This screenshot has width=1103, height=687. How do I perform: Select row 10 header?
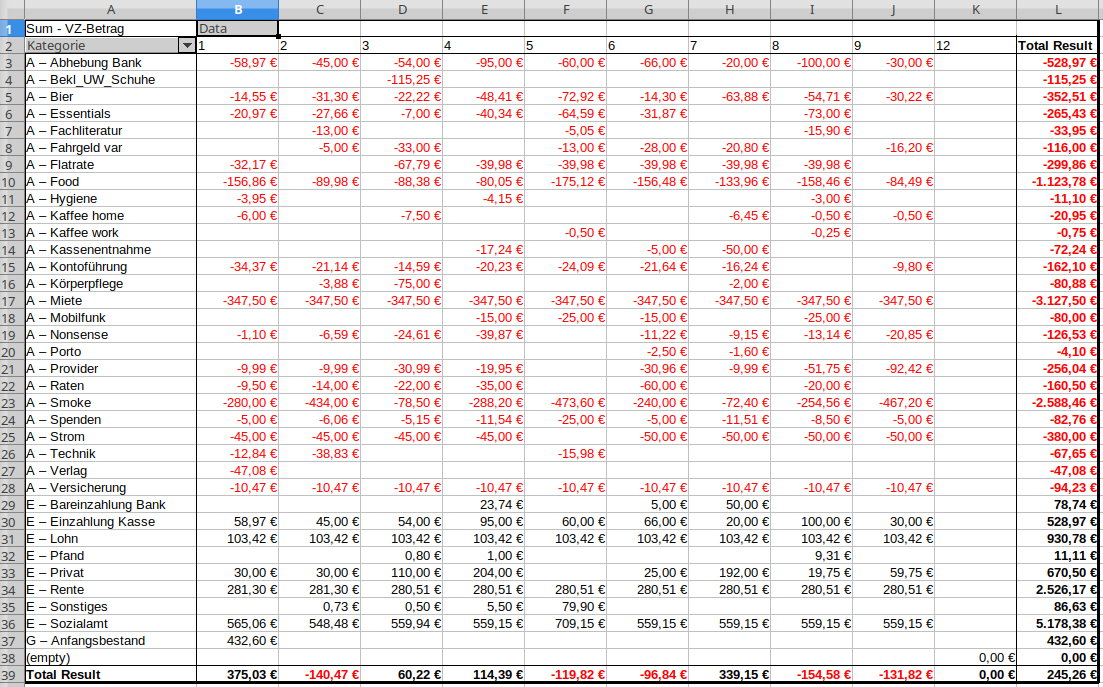click(11, 182)
